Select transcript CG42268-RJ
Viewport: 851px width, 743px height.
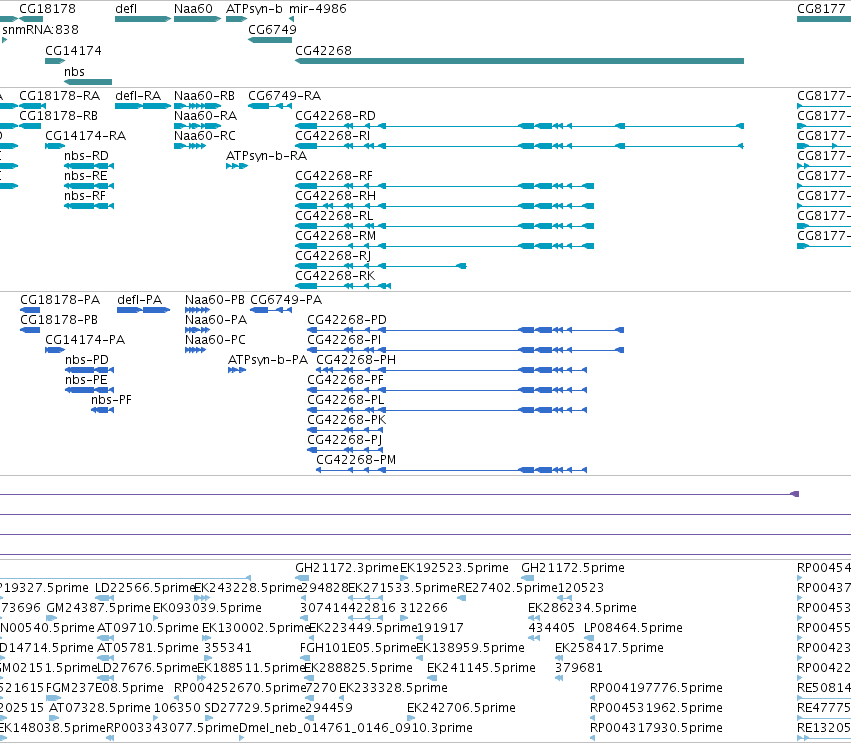(333, 256)
